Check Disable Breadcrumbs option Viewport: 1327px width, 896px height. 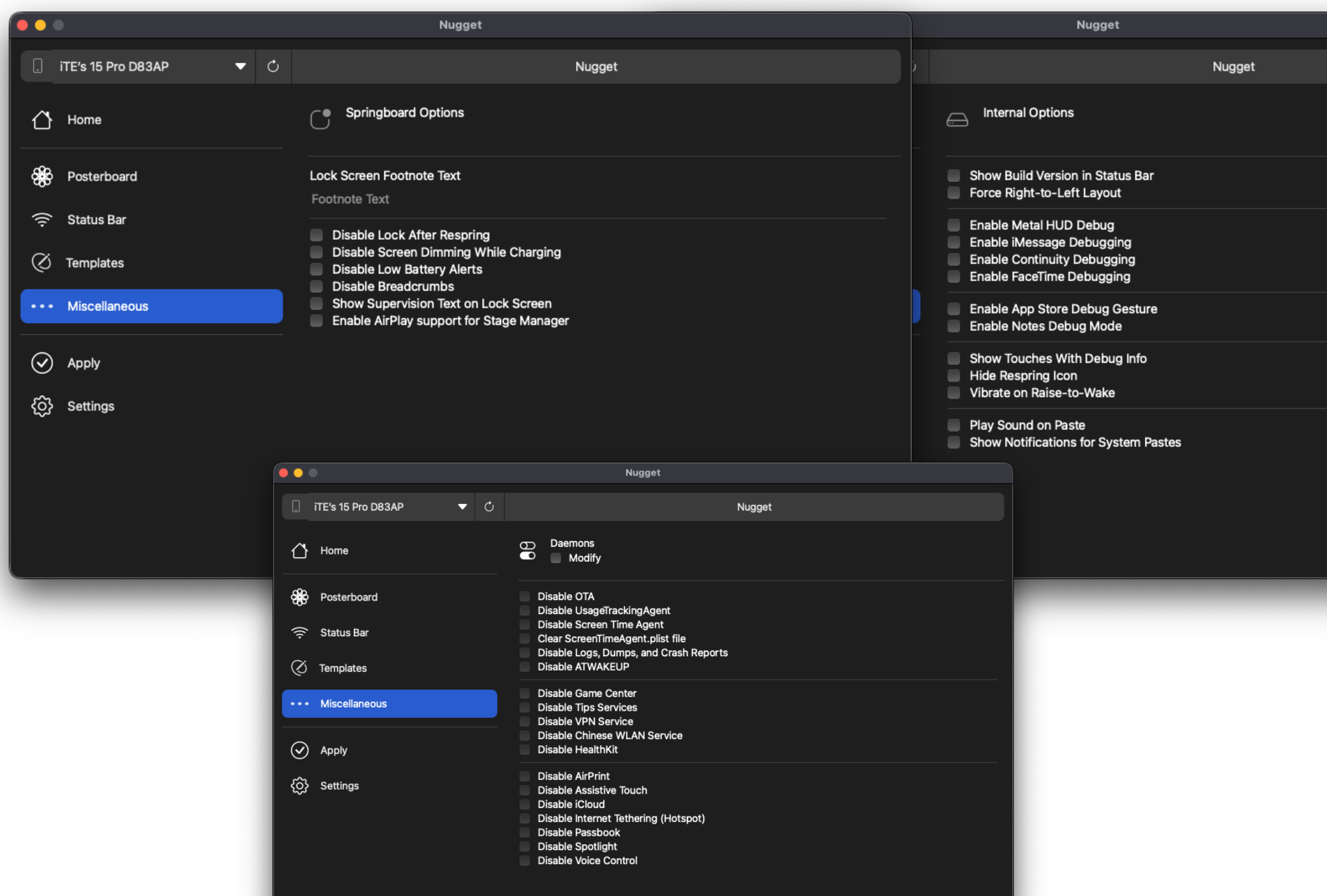click(x=316, y=286)
